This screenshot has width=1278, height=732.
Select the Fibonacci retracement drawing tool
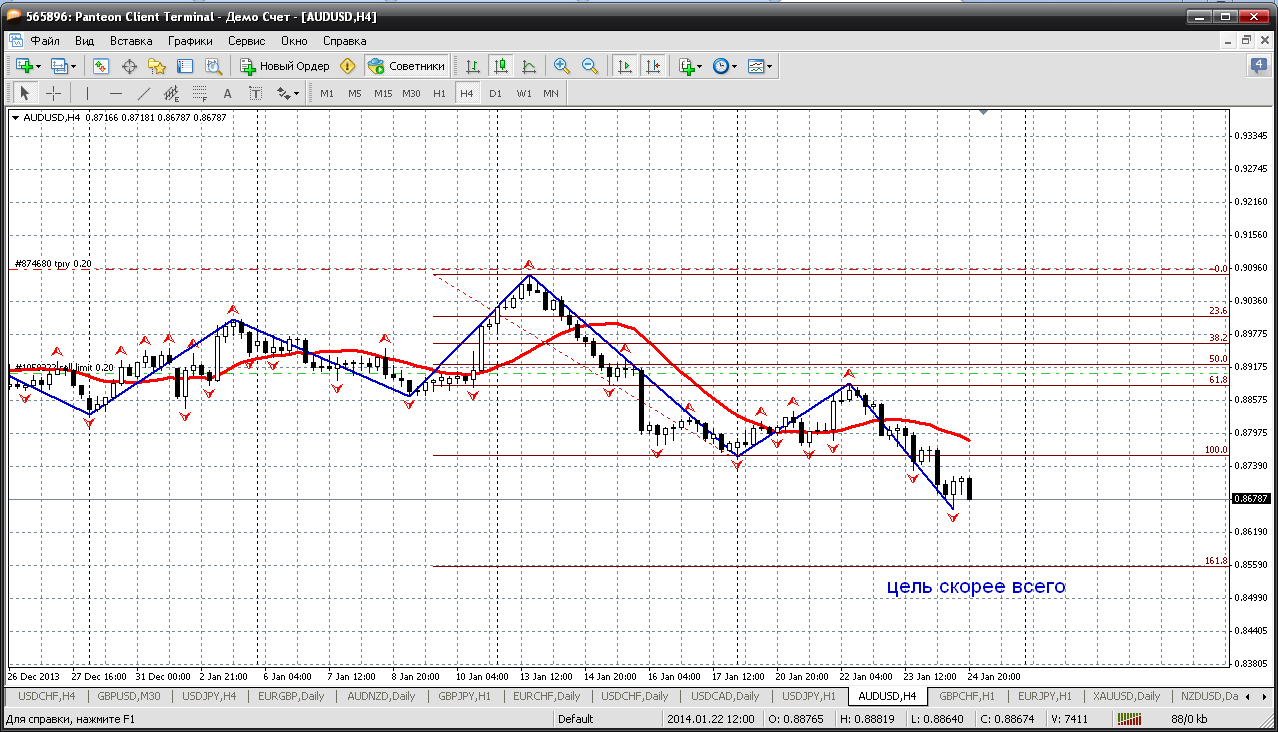tap(200, 93)
